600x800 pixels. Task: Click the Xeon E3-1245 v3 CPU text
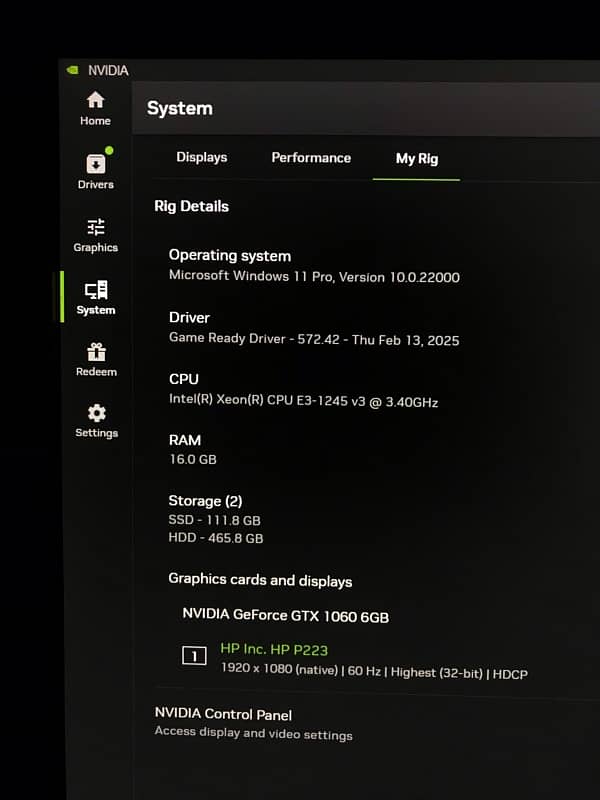[304, 401]
